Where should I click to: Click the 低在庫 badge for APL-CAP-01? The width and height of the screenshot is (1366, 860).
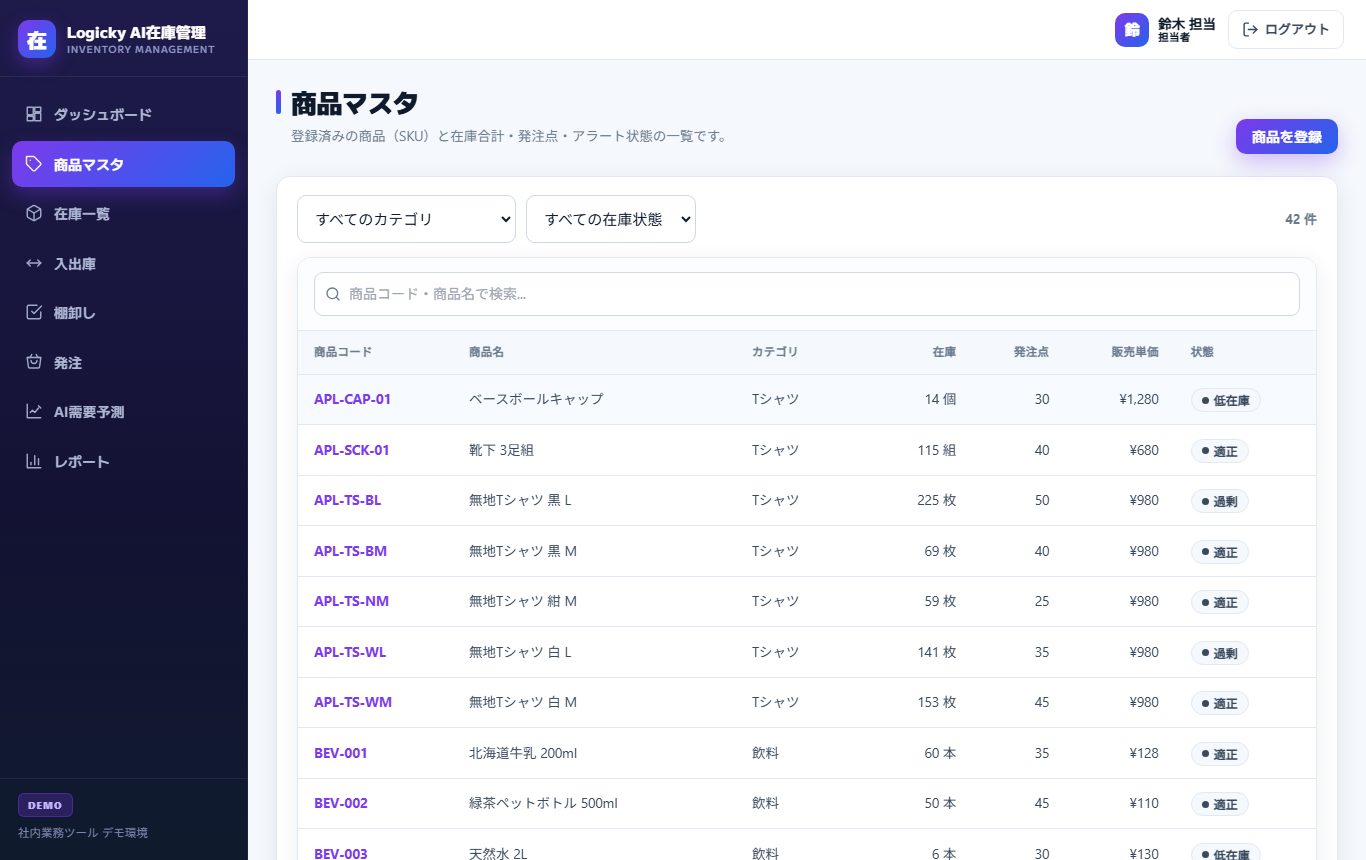click(1226, 400)
